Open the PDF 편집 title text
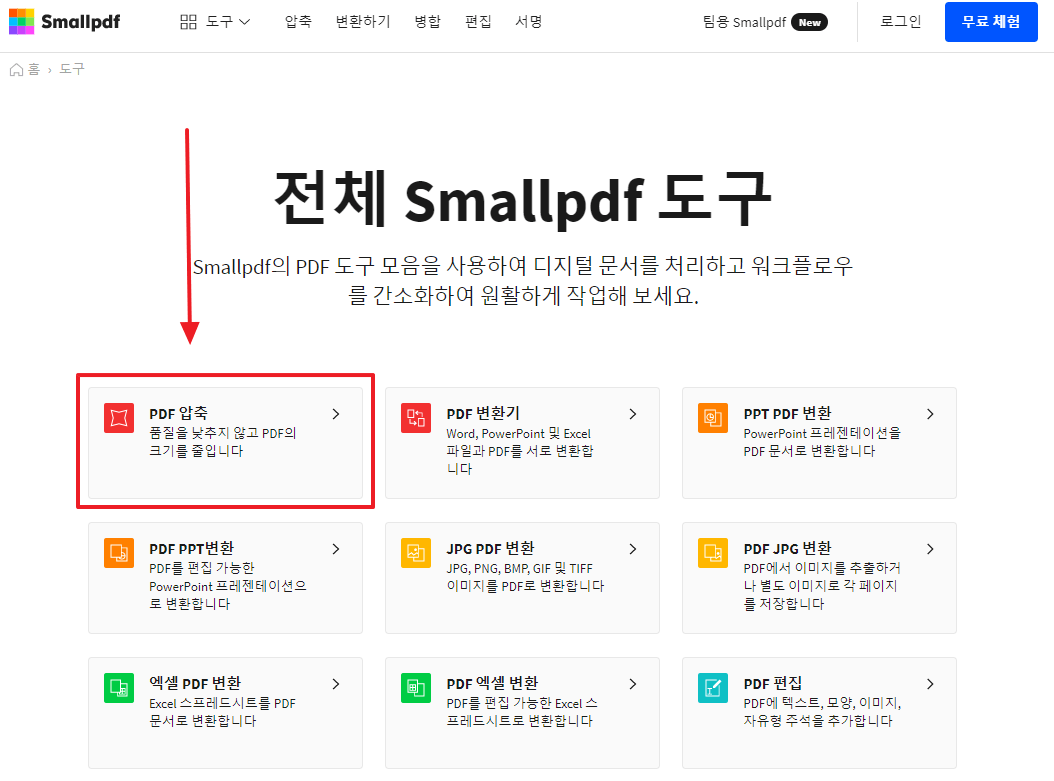Viewport: 1054px width, 781px height. coord(772,684)
